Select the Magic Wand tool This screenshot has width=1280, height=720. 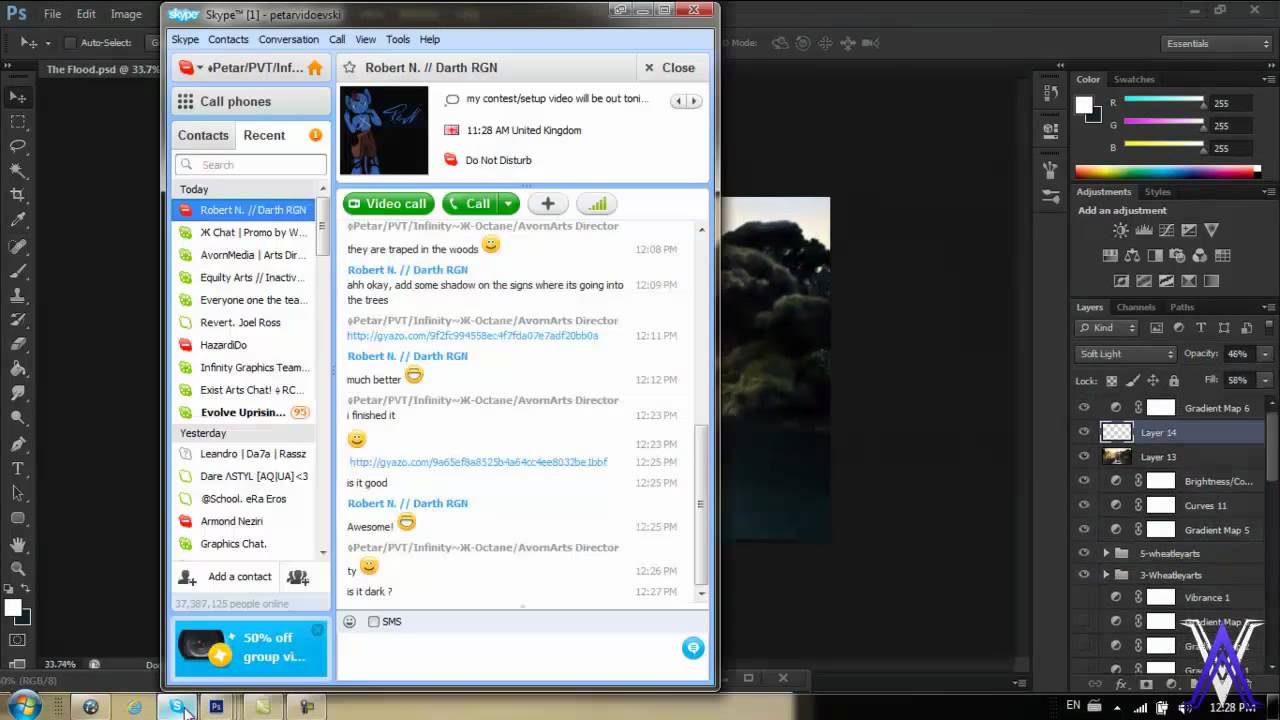18,171
